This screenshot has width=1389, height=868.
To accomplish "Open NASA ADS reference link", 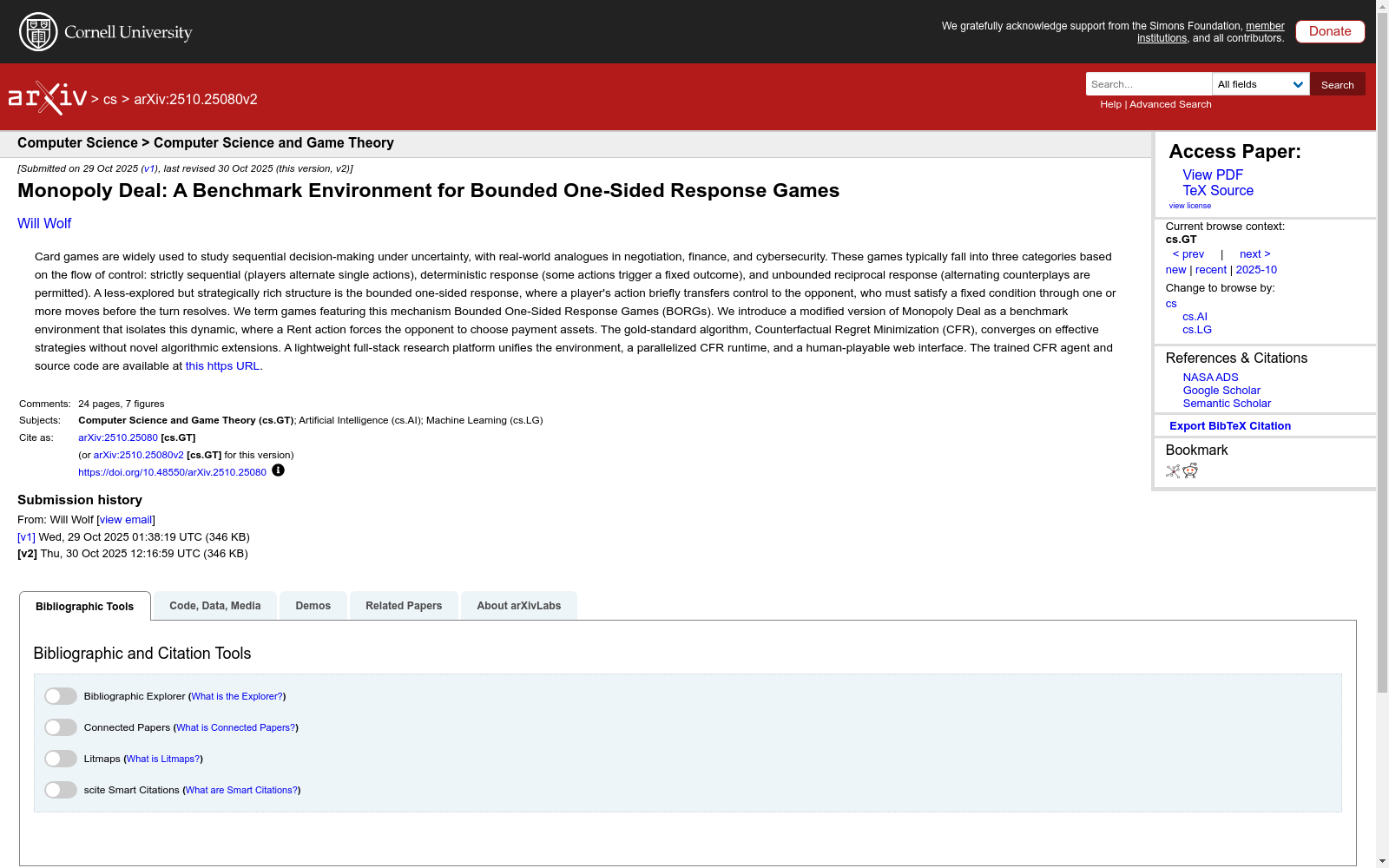I will [x=1210, y=378].
